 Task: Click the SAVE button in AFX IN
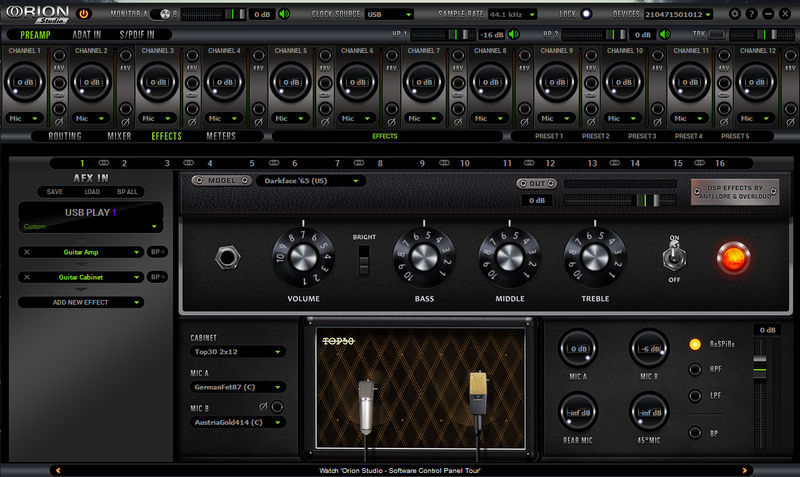click(55, 192)
